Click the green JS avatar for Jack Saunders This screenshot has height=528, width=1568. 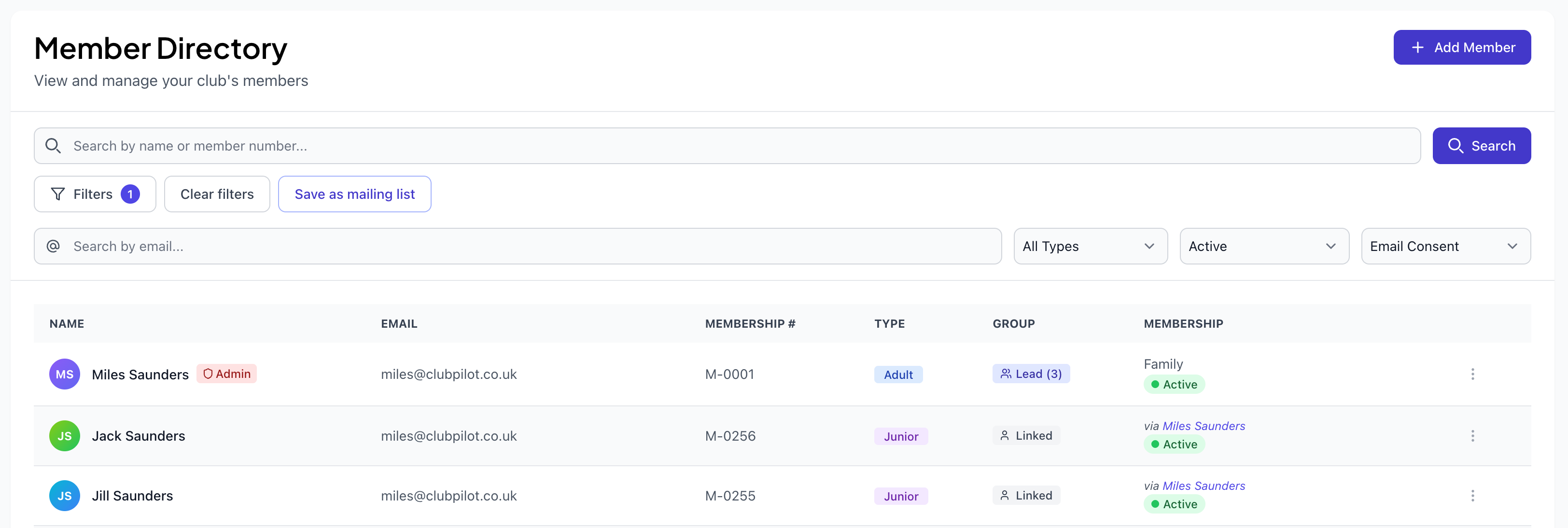pos(65,436)
